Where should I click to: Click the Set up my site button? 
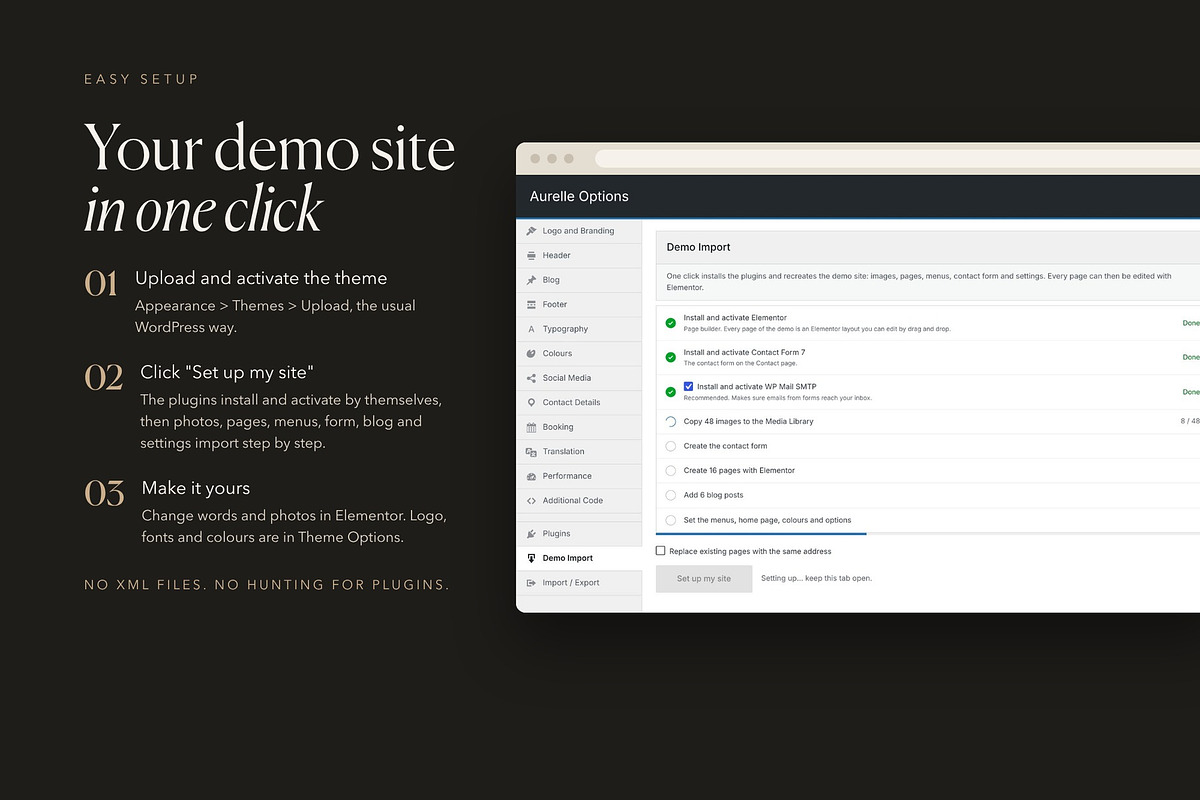[704, 579]
